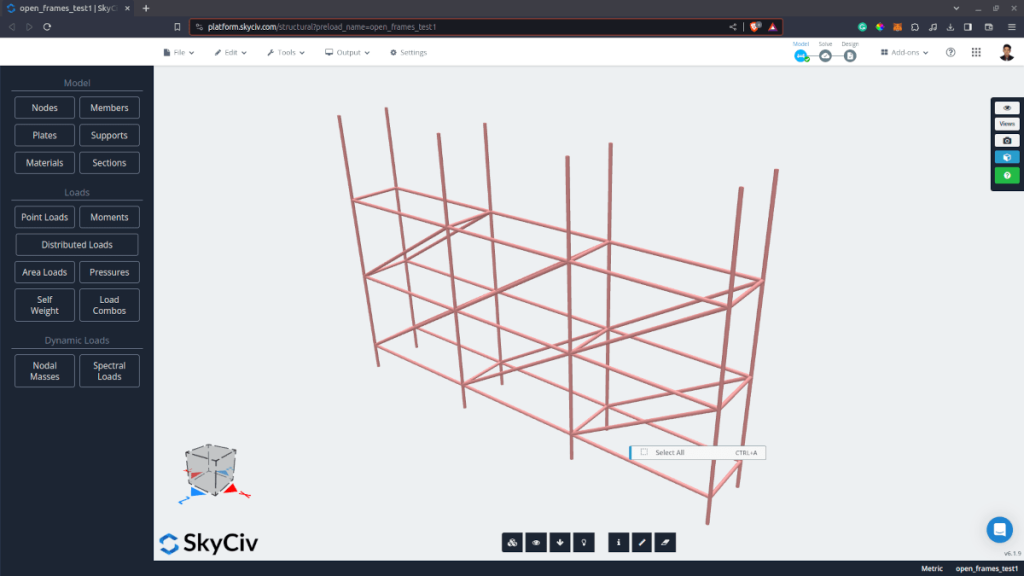This screenshot has height=576, width=1024.
Task: Click the info icon in bottom toolbar
Action: (618, 542)
